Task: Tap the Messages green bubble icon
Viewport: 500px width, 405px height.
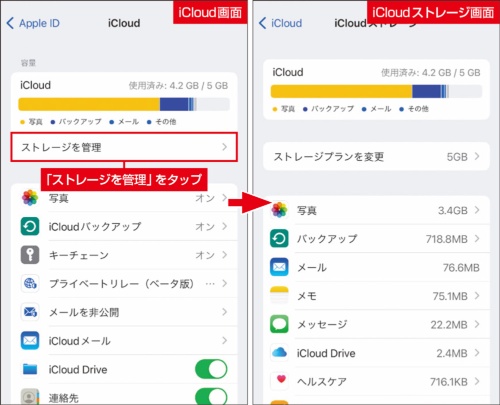Action: [279, 324]
